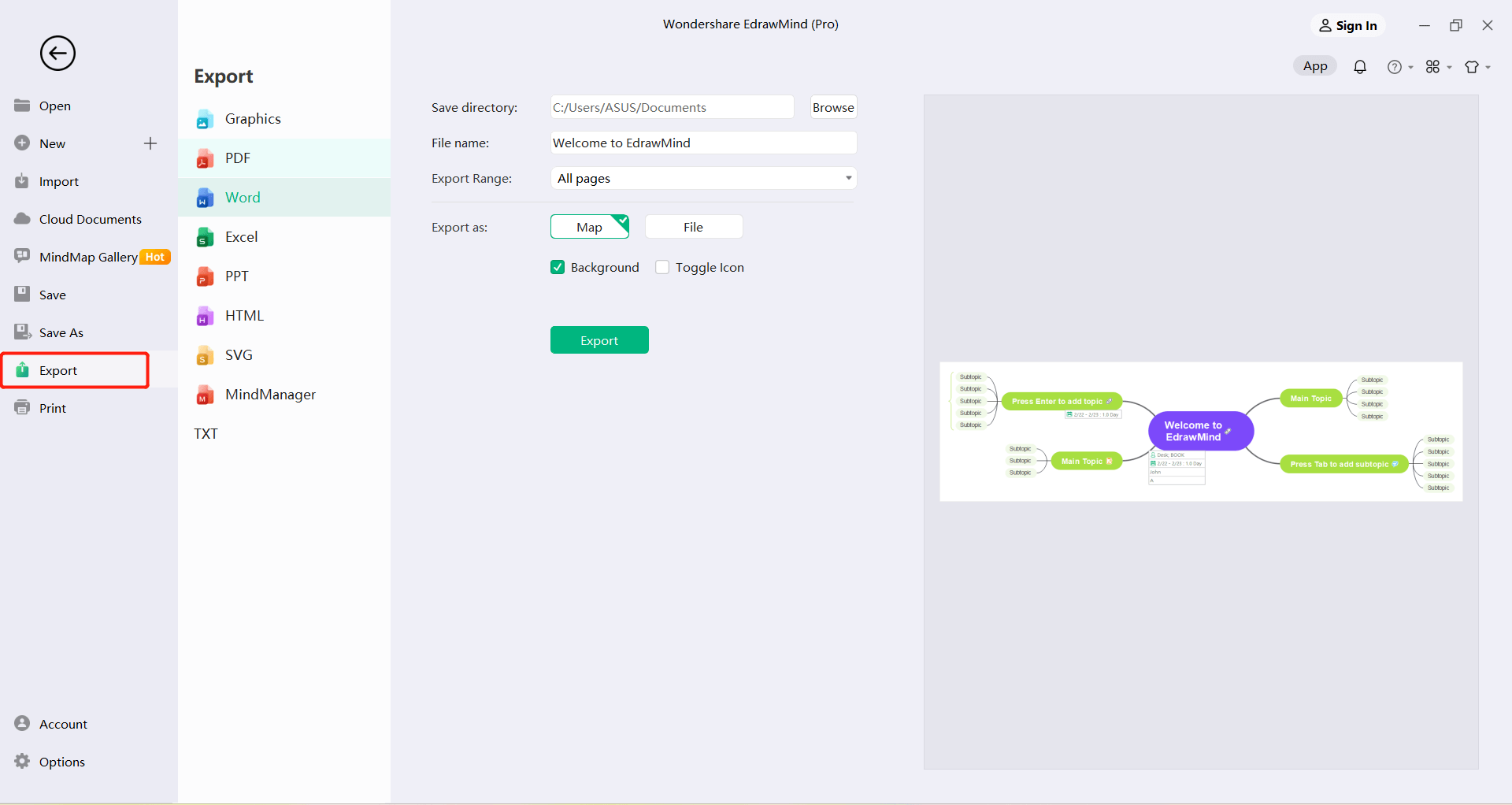Click the PPT format icon
Image resolution: width=1512 pixels, height=805 pixels.
click(x=205, y=276)
